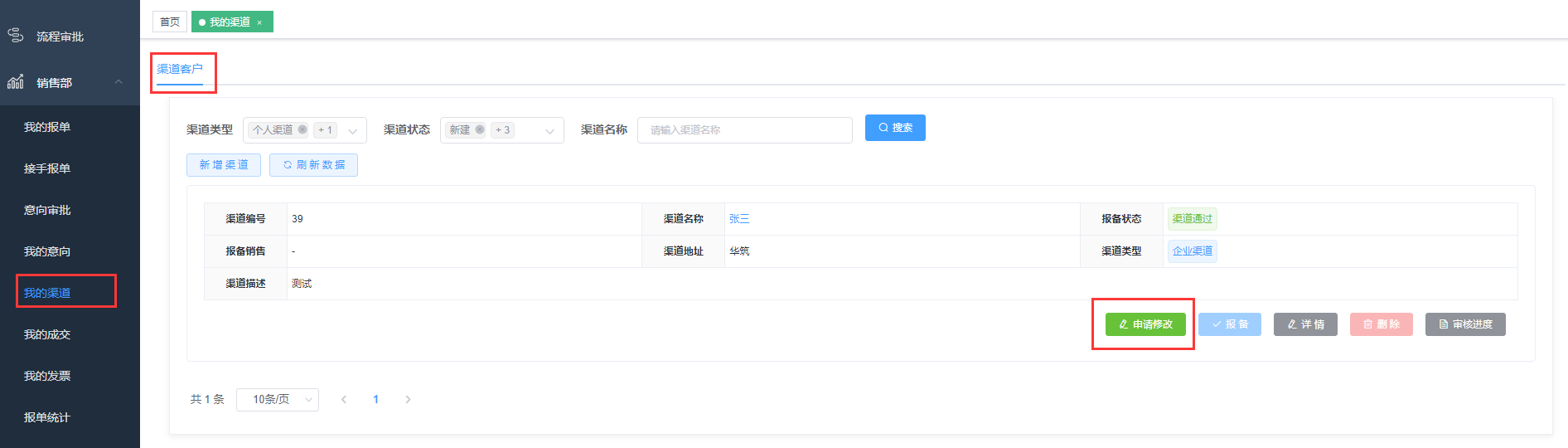Switch to the 首页 tab
Screen dimensions: 1568x448
[169, 22]
